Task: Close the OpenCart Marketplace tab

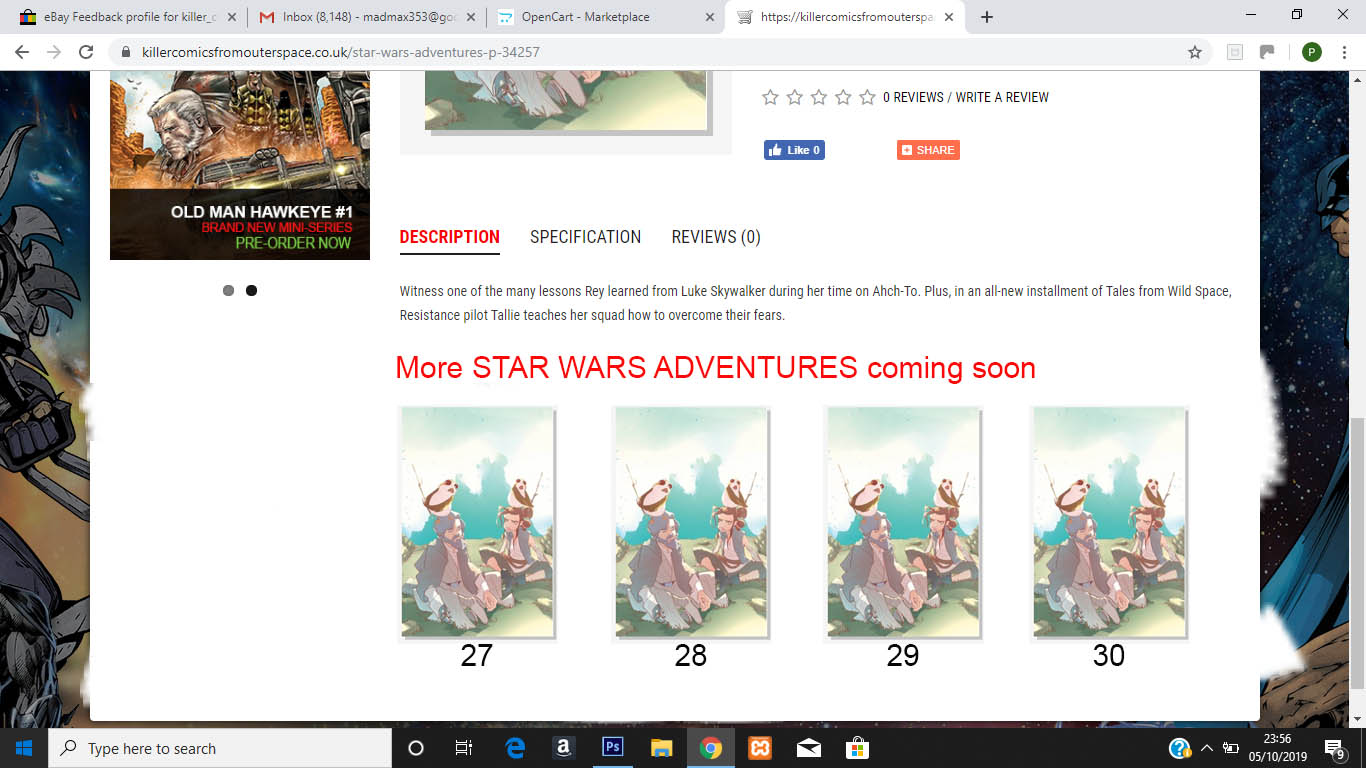Action: pyautogui.click(x=710, y=17)
